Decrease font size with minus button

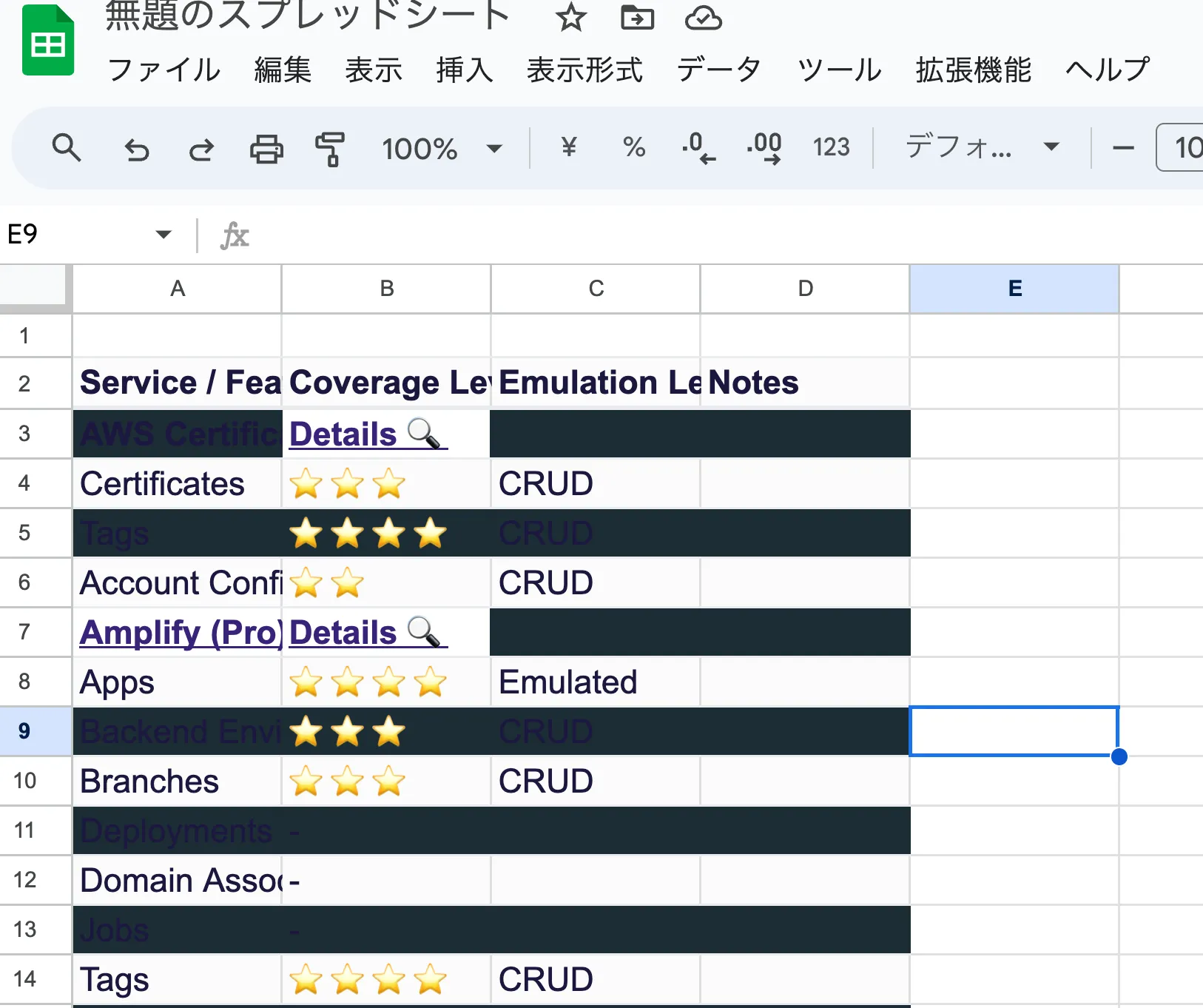click(x=1123, y=148)
